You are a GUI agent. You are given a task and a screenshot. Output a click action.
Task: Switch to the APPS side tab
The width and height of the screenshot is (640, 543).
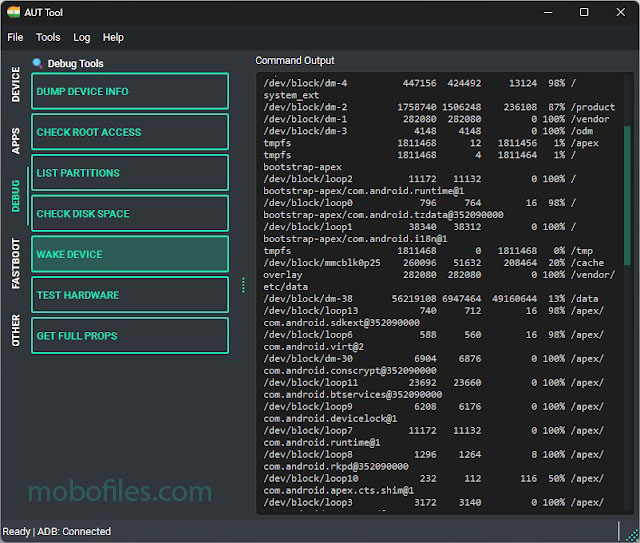tap(16, 141)
